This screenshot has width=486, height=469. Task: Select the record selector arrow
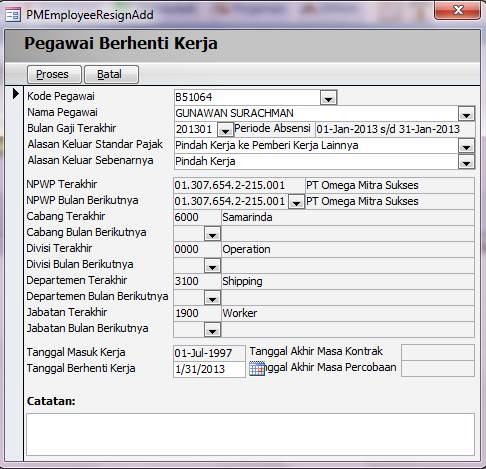15,94
